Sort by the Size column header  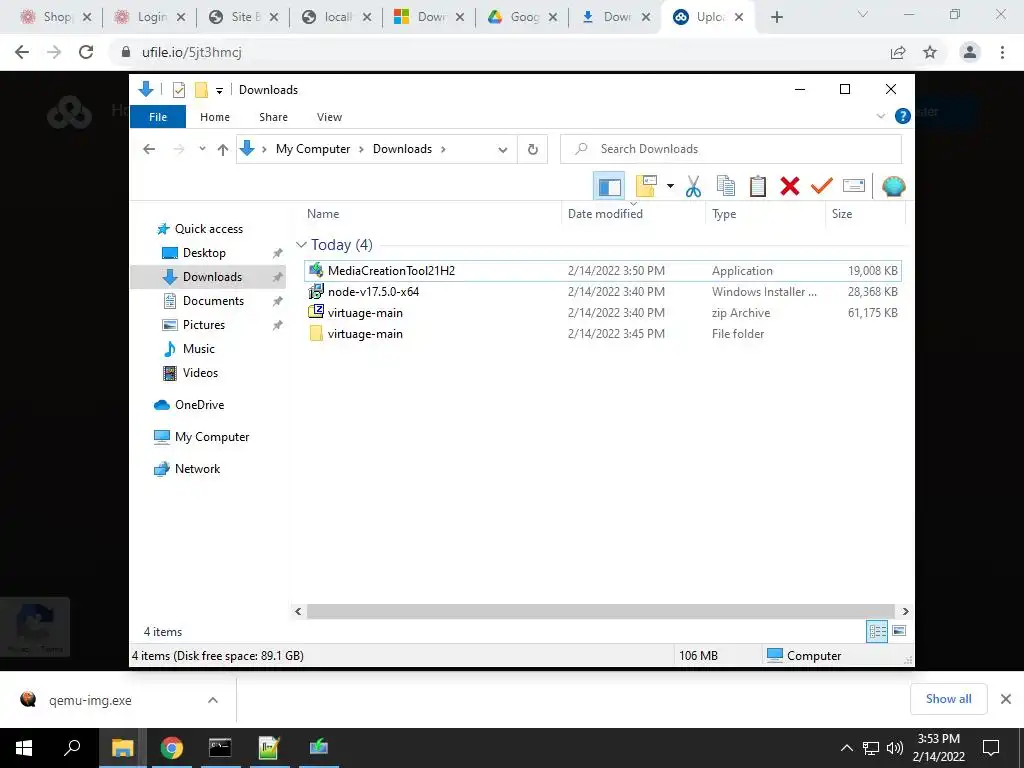(865, 214)
